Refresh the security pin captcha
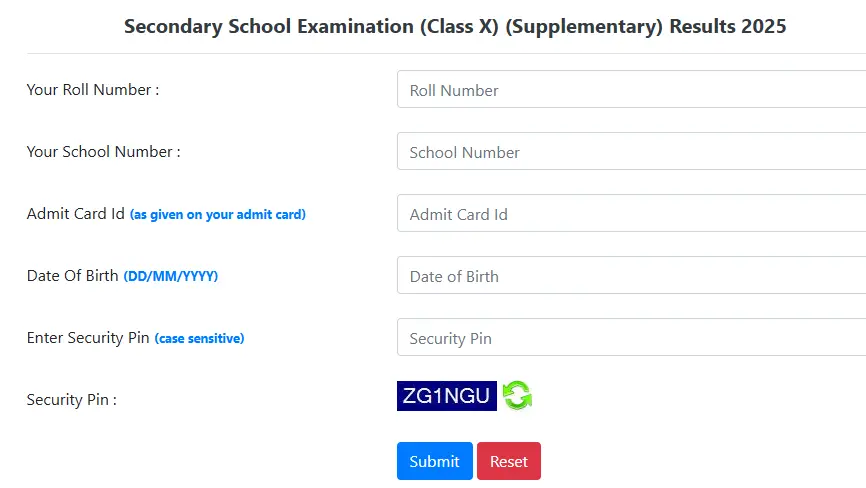Viewport: 866px width, 488px height. pos(517,396)
